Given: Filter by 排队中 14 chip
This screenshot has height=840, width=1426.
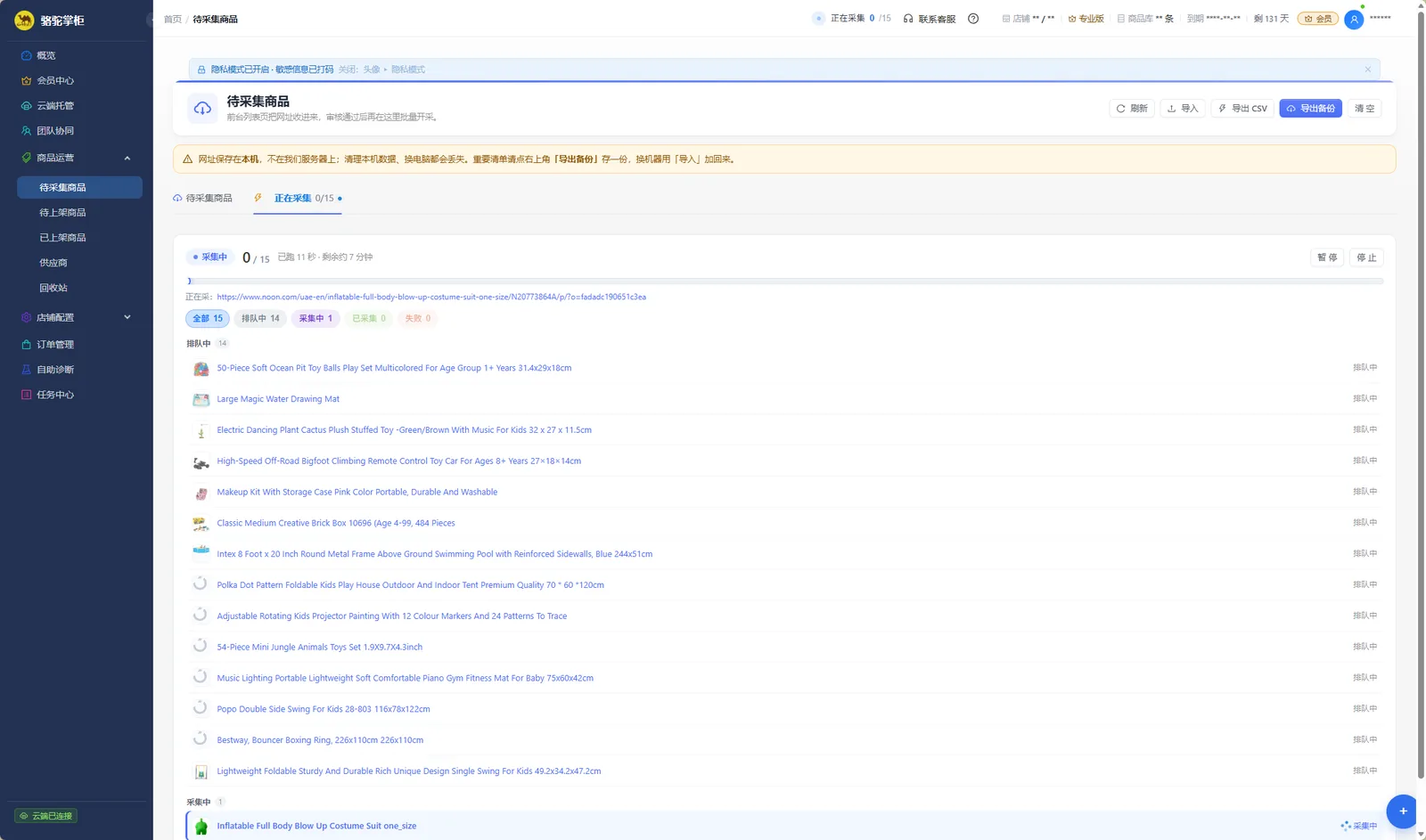Looking at the screenshot, I should point(260,318).
